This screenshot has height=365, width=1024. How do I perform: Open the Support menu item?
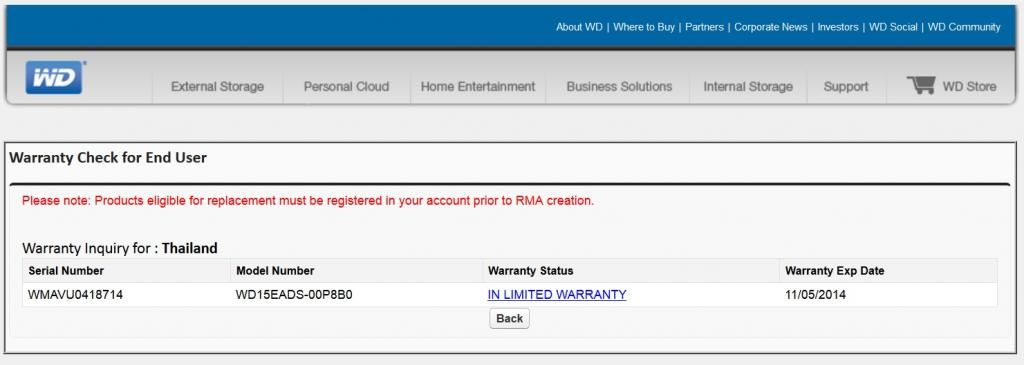pos(846,86)
